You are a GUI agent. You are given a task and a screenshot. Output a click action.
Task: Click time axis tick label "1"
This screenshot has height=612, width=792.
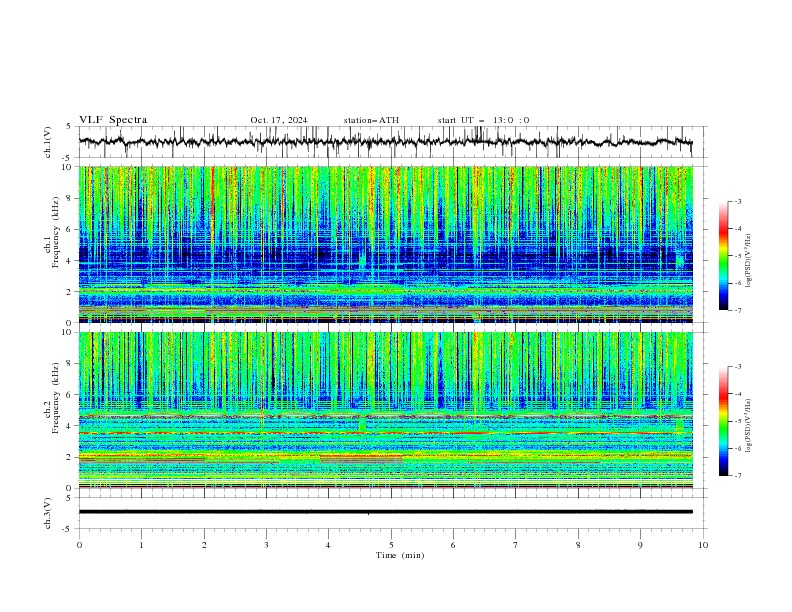coord(141,545)
